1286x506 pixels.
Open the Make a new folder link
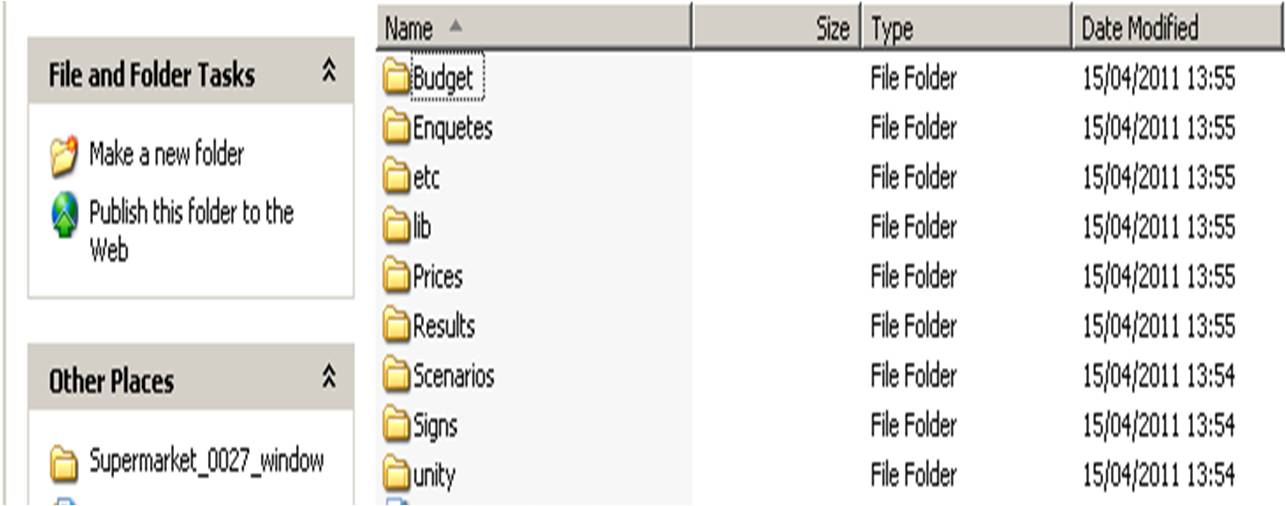pyautogui.click(x=166, y=155)
